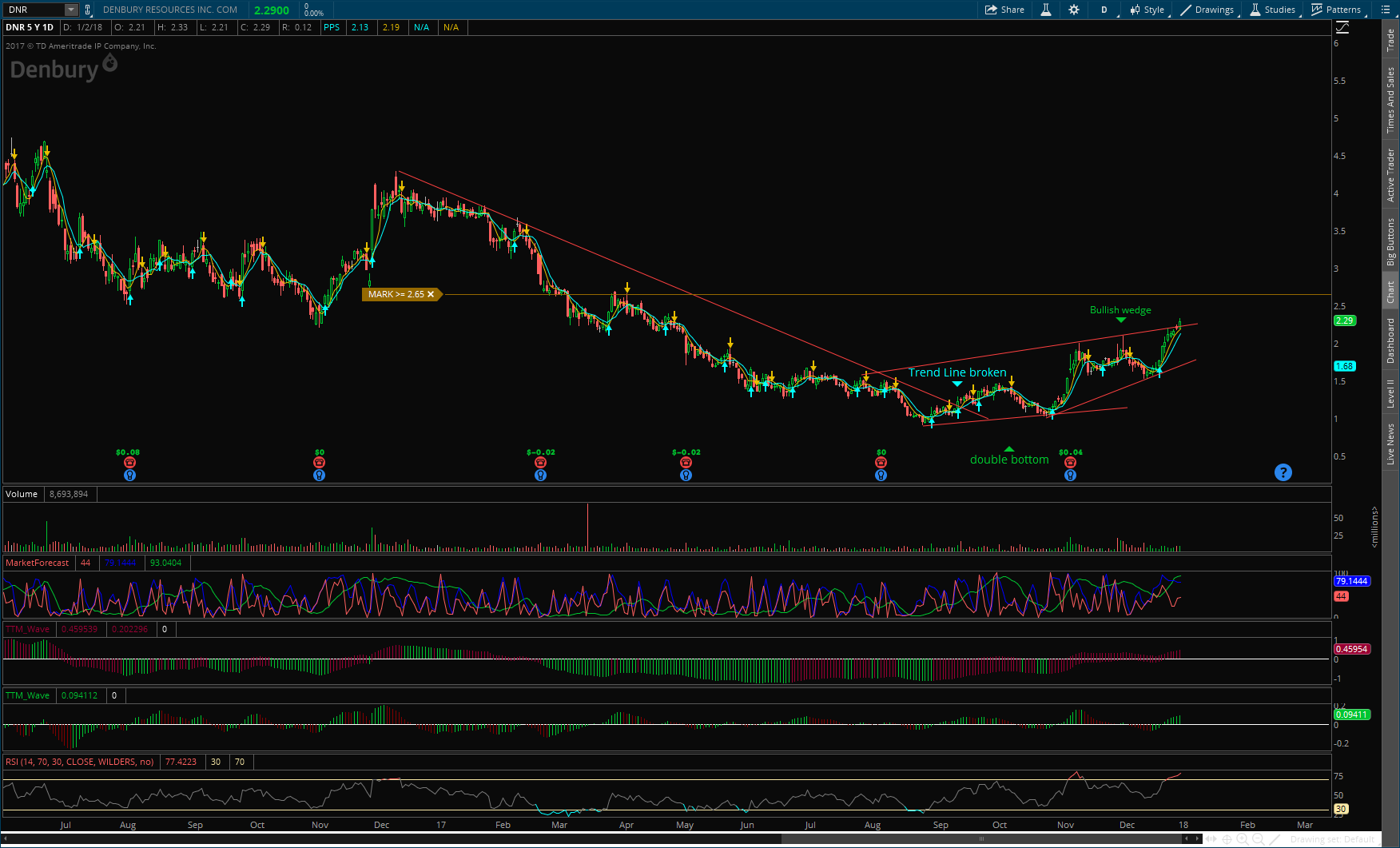
Task: Click the $0.08 earnings phone icon
Action: 129,463
